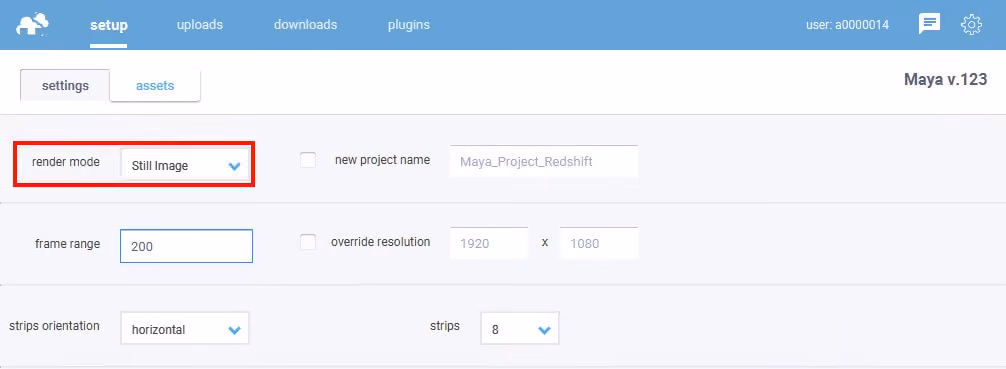Open the plugins tab
This screenshot has width=1006, height=369.
409,25
